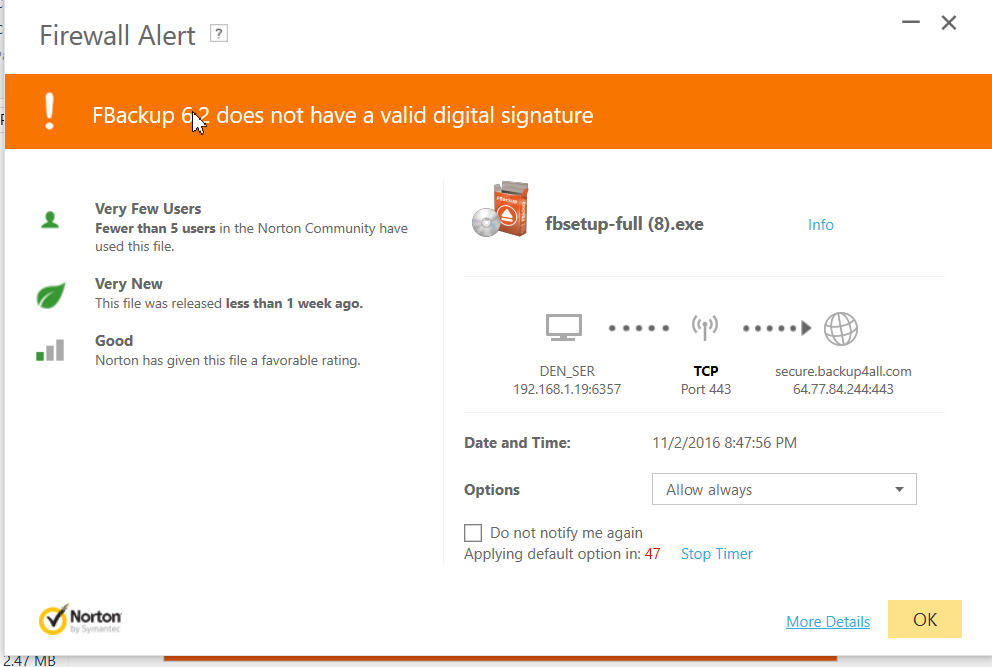Click the Date and Time label
Viewport: 992px width, 667px height.
[x=518, y=442]
